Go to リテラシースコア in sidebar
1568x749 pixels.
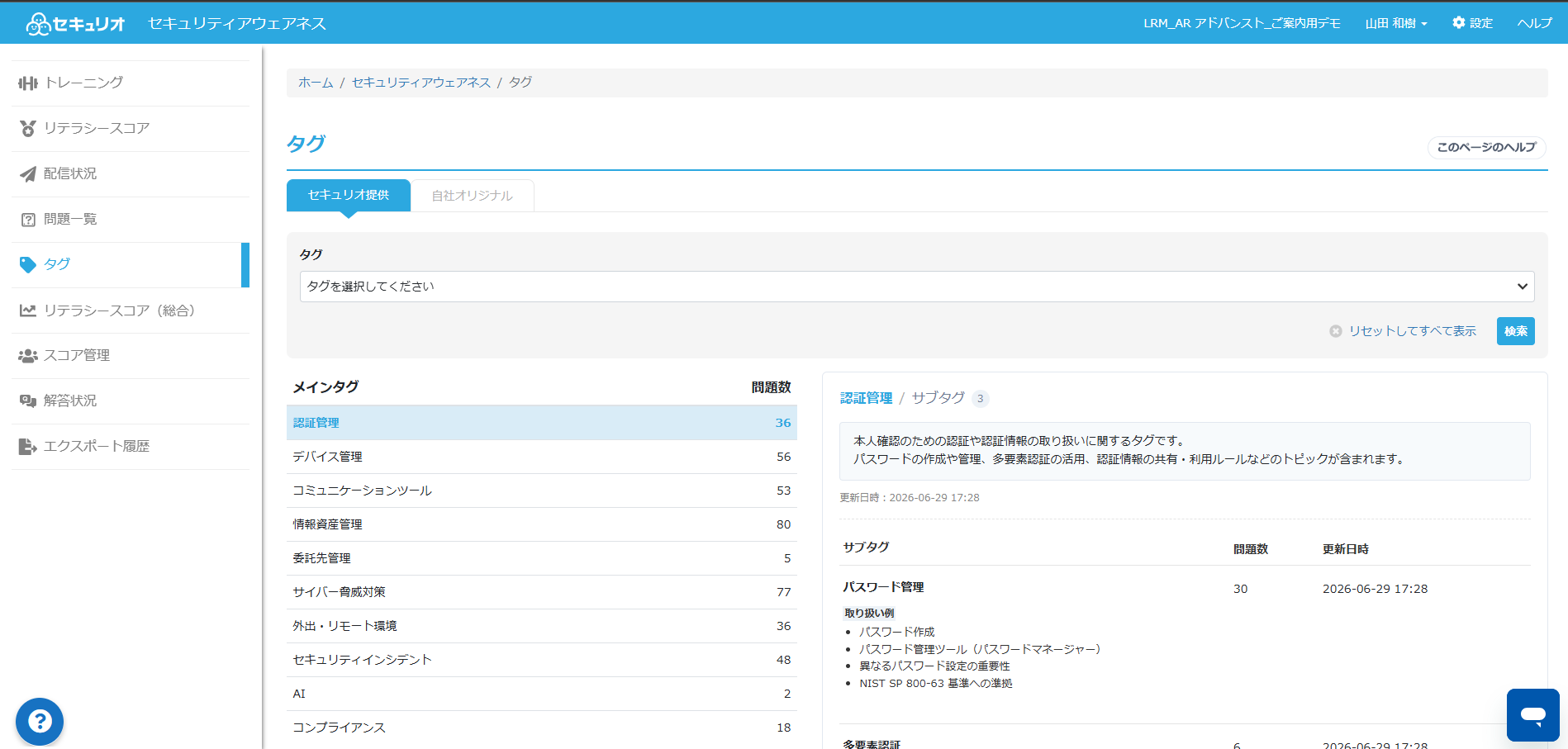(x=131, y=129)
